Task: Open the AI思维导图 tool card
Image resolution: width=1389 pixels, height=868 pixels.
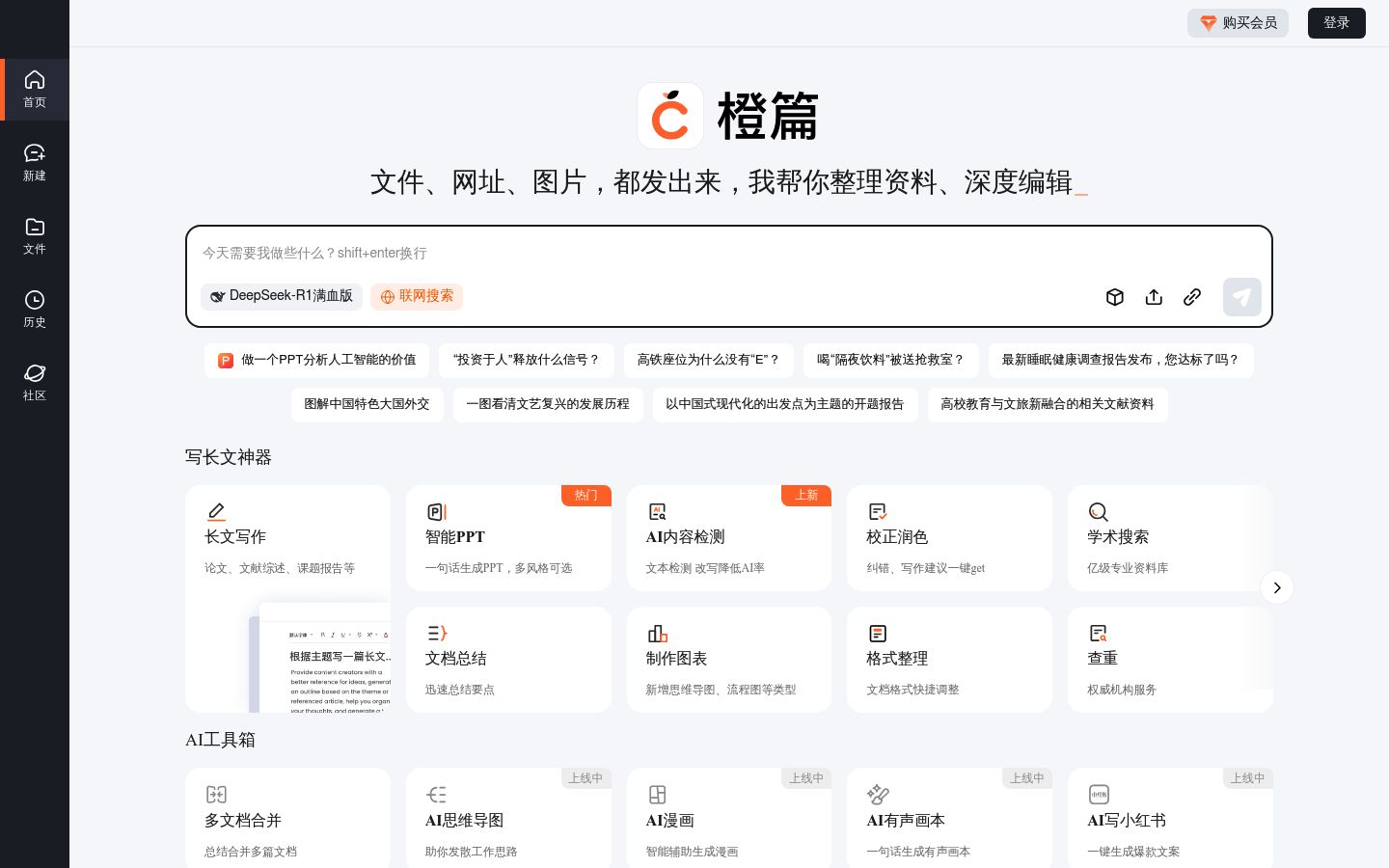Action: 508,818
